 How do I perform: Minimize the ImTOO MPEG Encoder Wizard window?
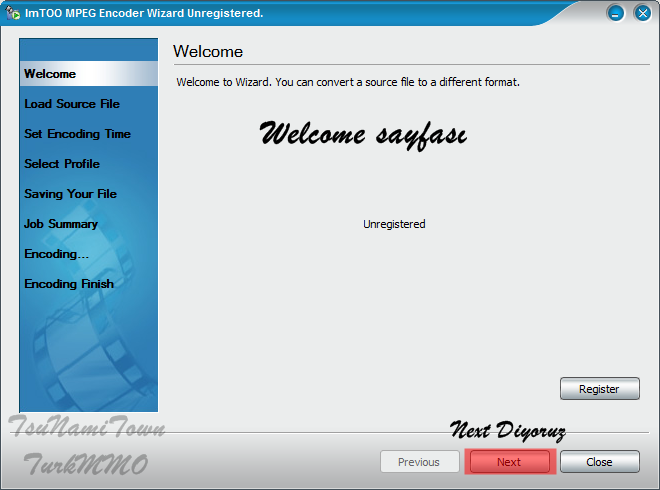tap(615, 13)
